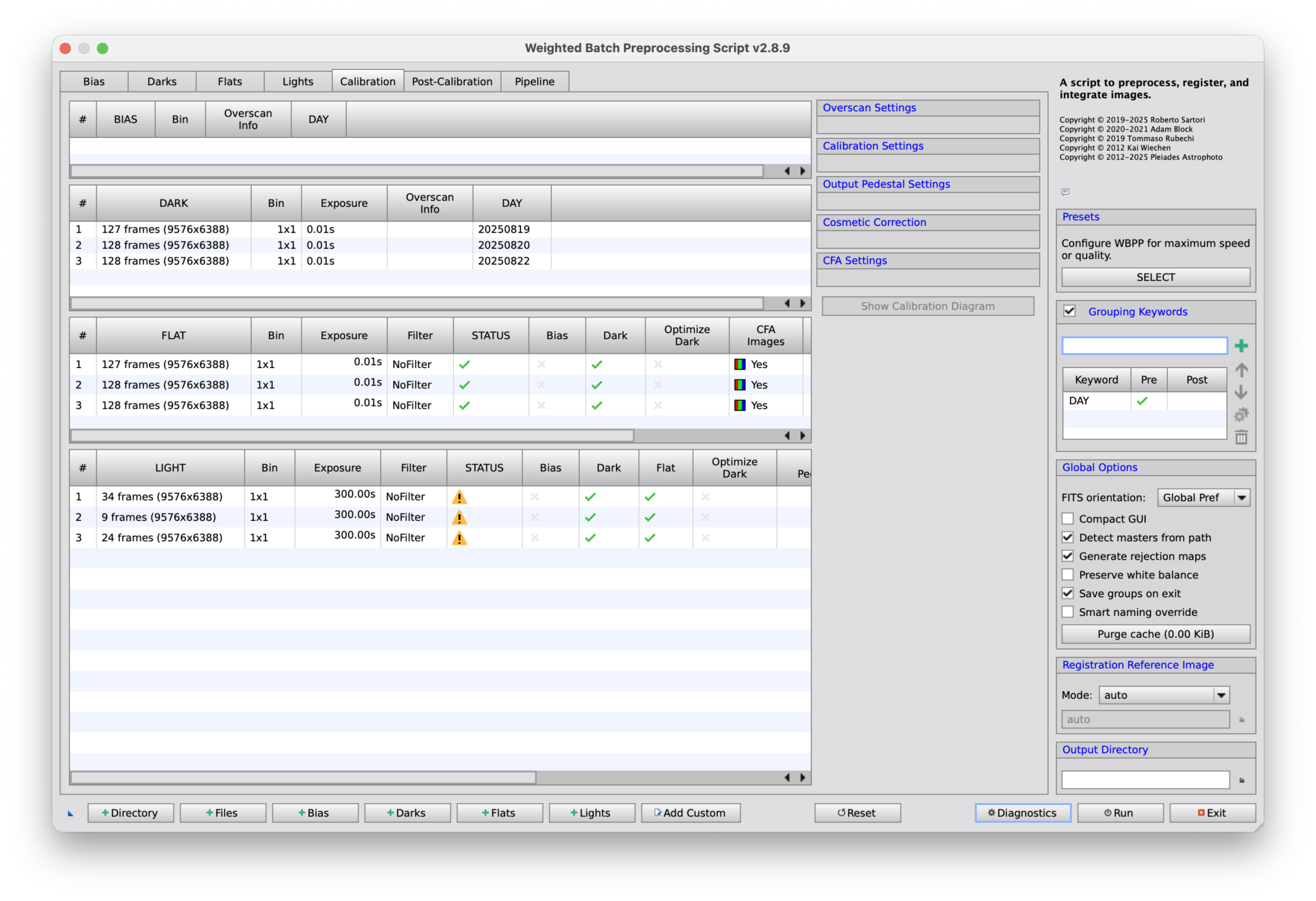
Task: Click the keyword gear settings icon
Action: tap(1241, 415)
